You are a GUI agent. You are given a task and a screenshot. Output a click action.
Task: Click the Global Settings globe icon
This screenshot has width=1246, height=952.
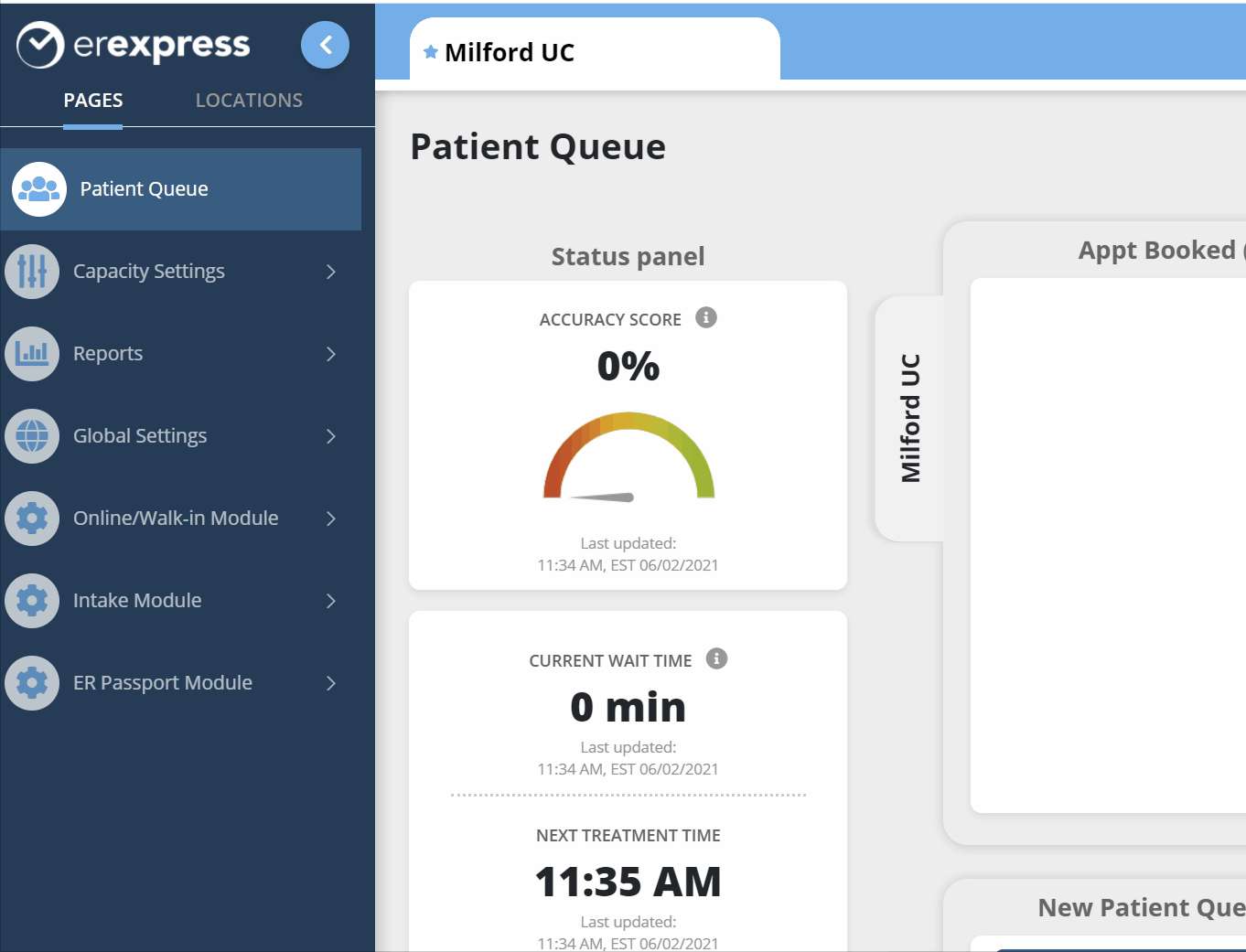click(x=32, y=436)
